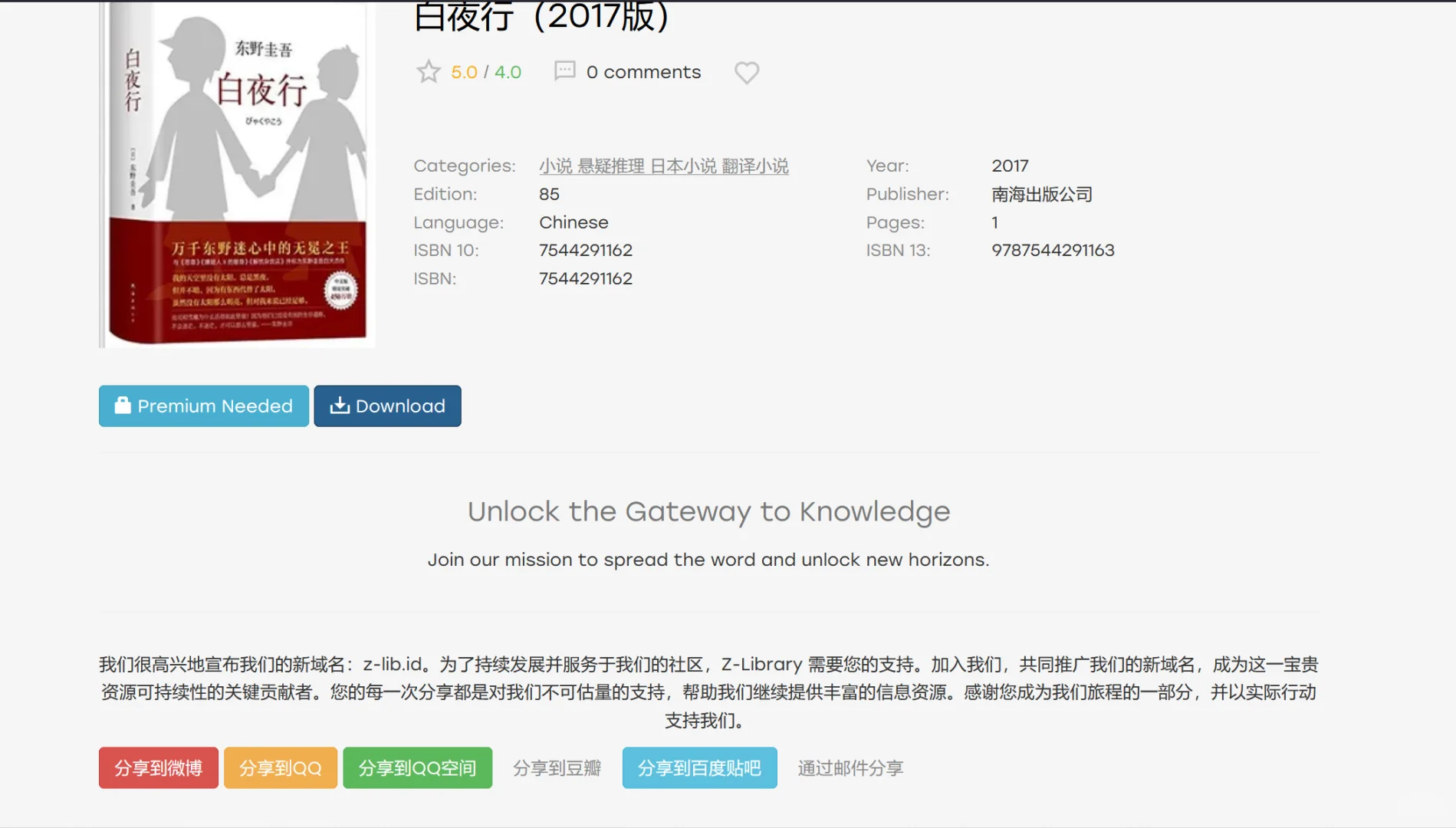Click the year value 2017
The width and height of the screenshot is (1456, 828).
click(x=1010, y=166)
